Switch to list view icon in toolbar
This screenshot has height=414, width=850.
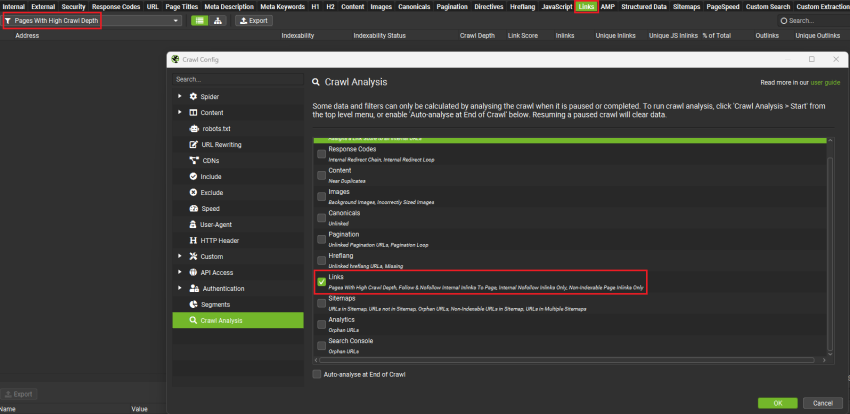[200, 21]
